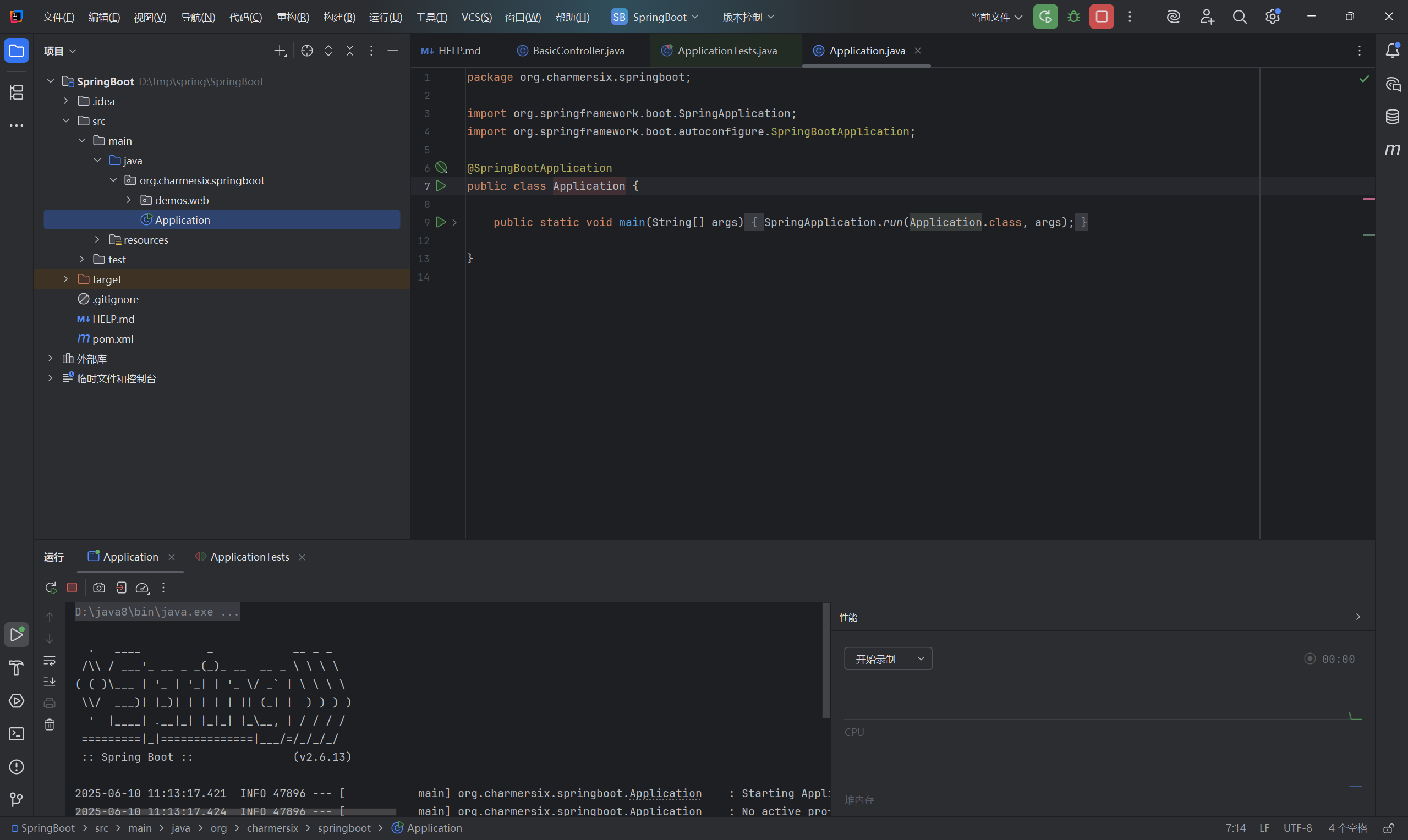Open the Database tool window
1408x840 pixels.
pyautogui.click(x=1392, y=117)
